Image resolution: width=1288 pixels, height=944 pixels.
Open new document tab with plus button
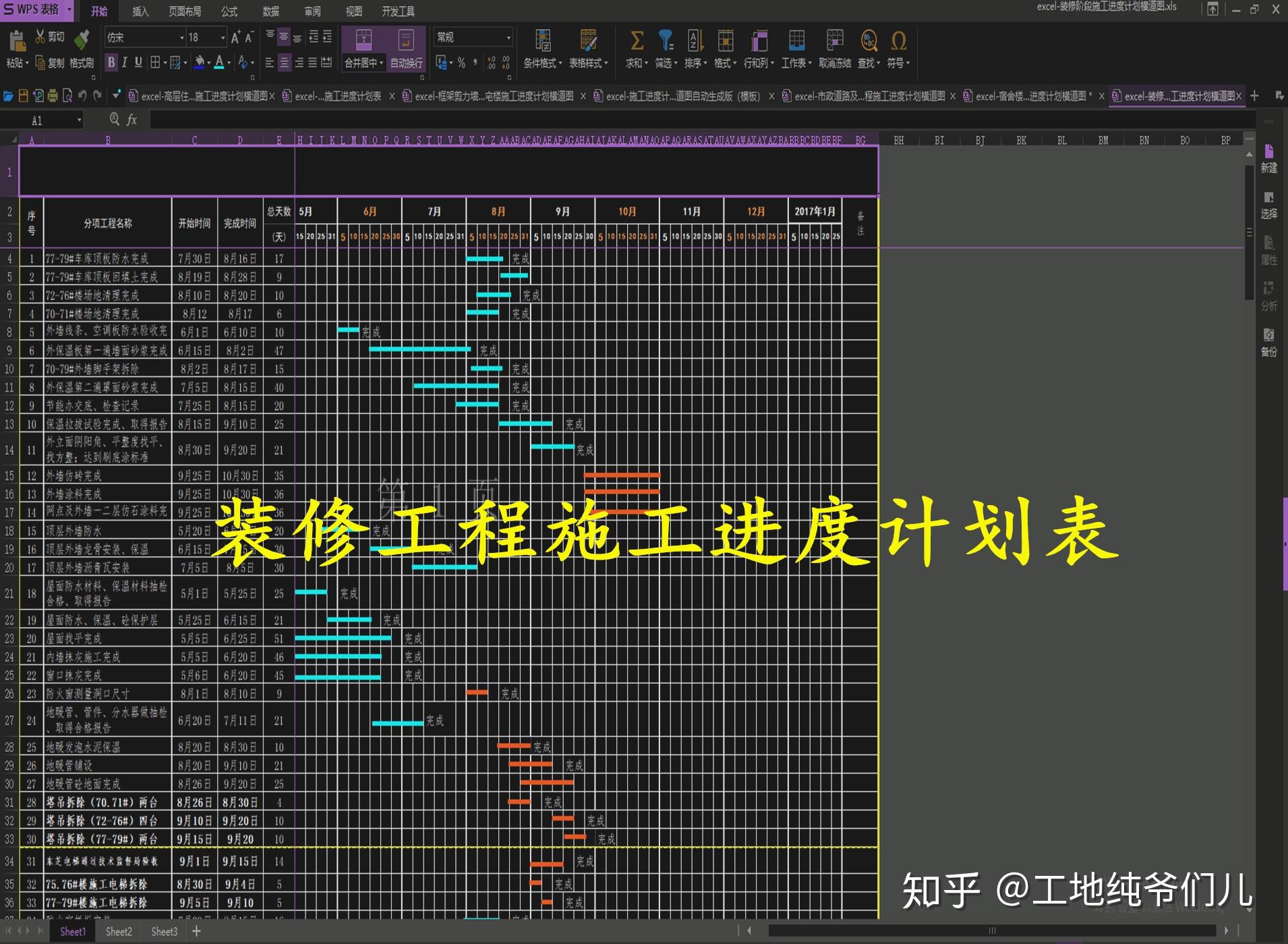(1254, 96)
